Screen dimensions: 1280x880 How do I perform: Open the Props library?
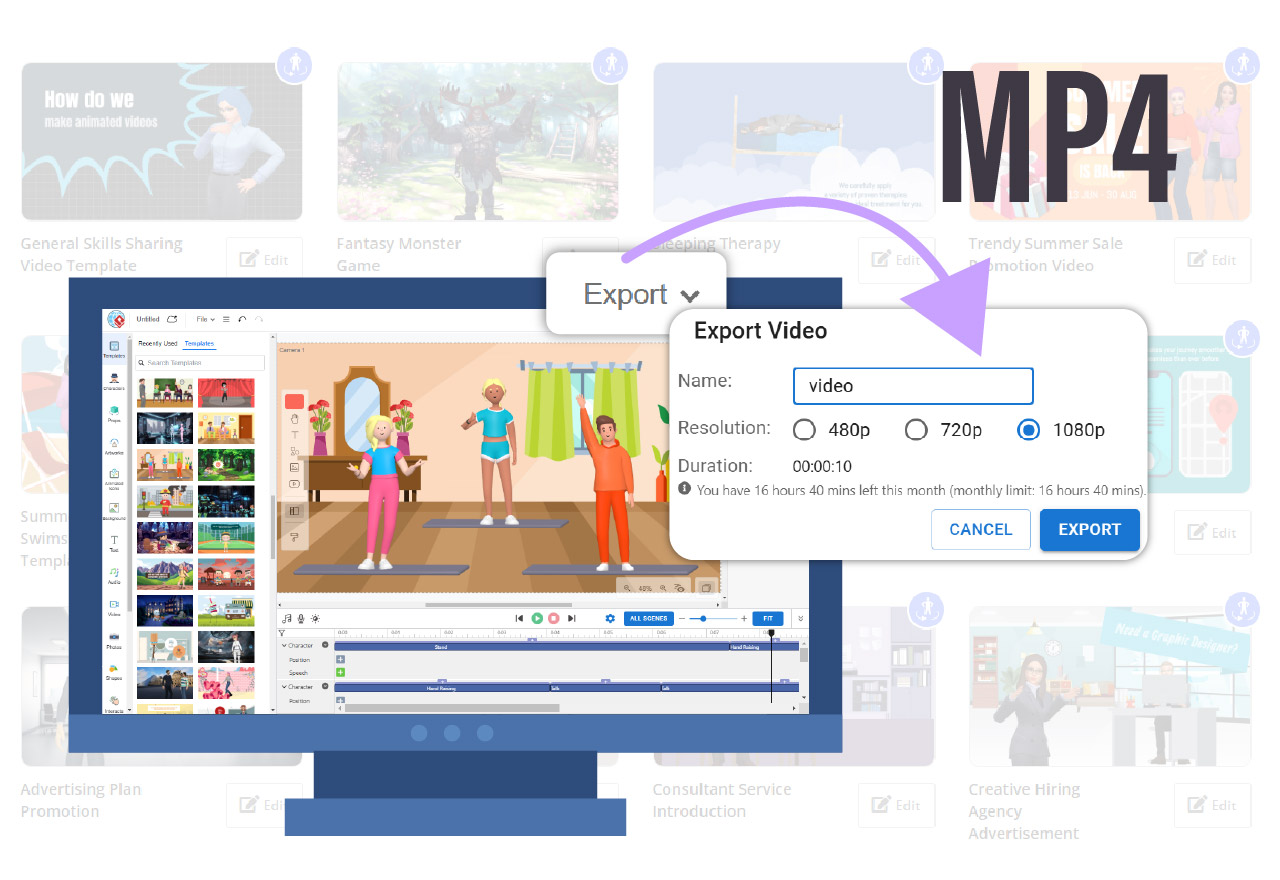(x=115, y=408)
